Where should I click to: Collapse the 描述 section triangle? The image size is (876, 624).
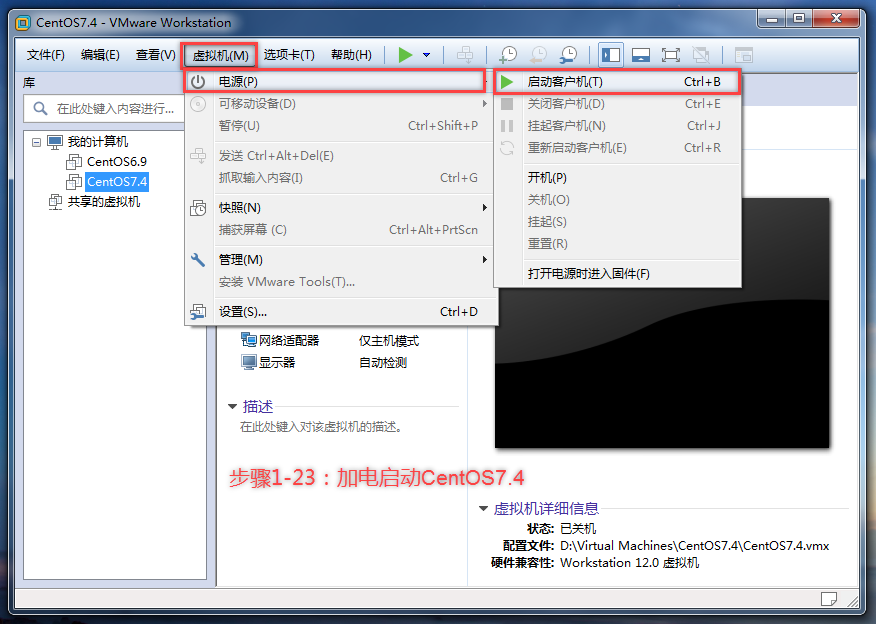[x=232, y=407]
